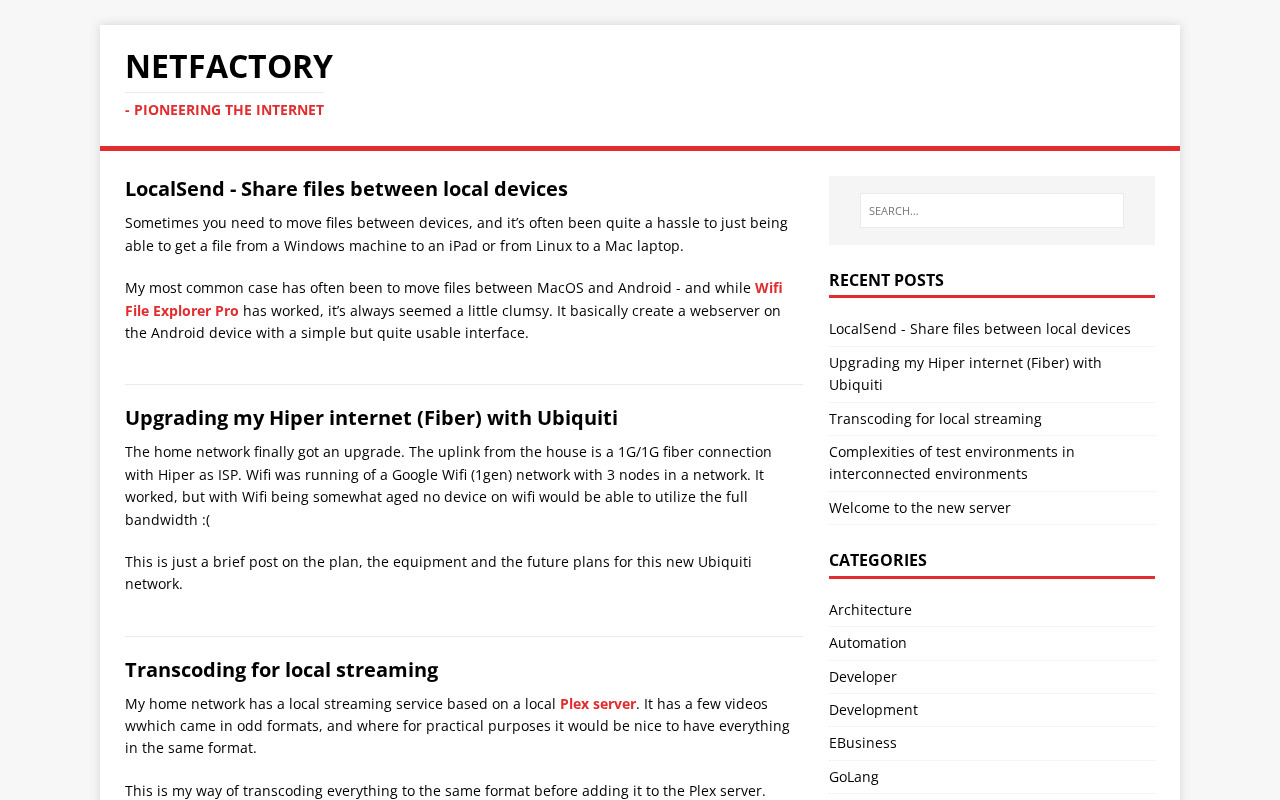Open the LocalSend post title heading
This screenshot has height=800, width=1280.
pyautogui.click(x=346, y=189)
